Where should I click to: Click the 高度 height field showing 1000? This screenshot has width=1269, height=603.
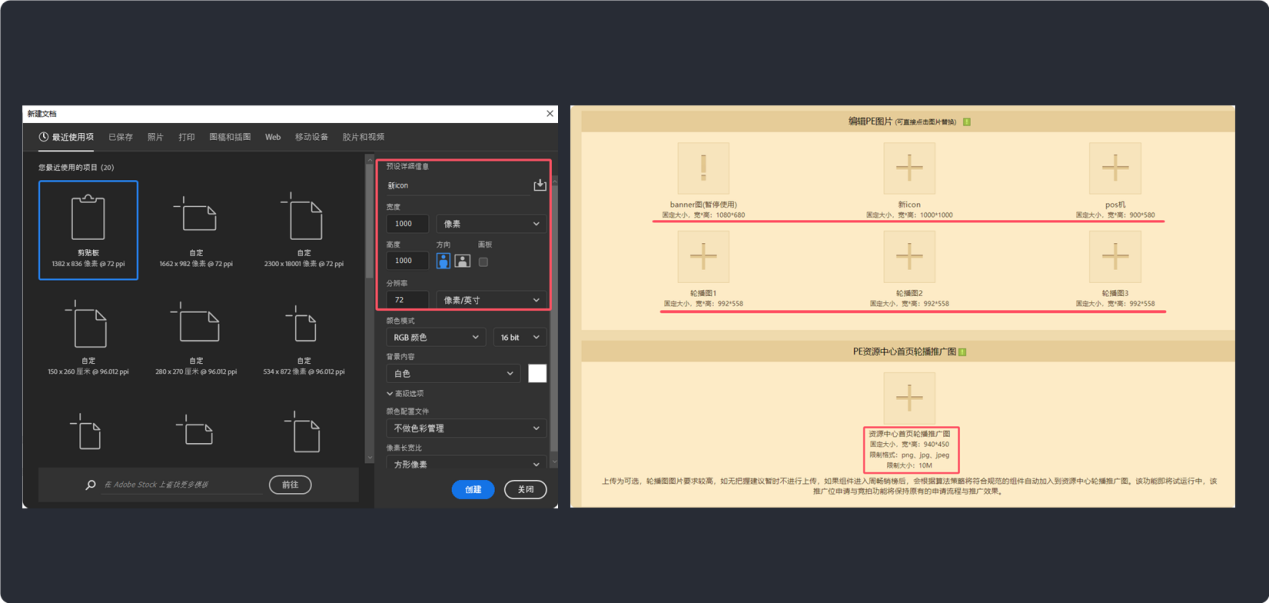tap(408, 261)
